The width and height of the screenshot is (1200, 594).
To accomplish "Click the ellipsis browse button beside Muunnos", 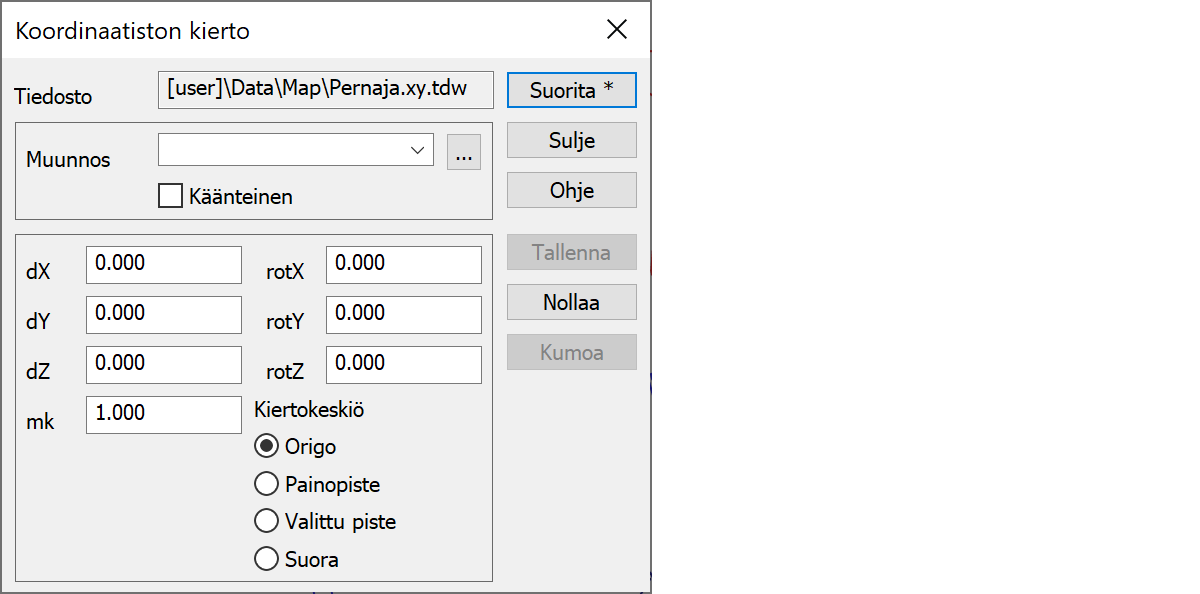I will click(463, 152).
